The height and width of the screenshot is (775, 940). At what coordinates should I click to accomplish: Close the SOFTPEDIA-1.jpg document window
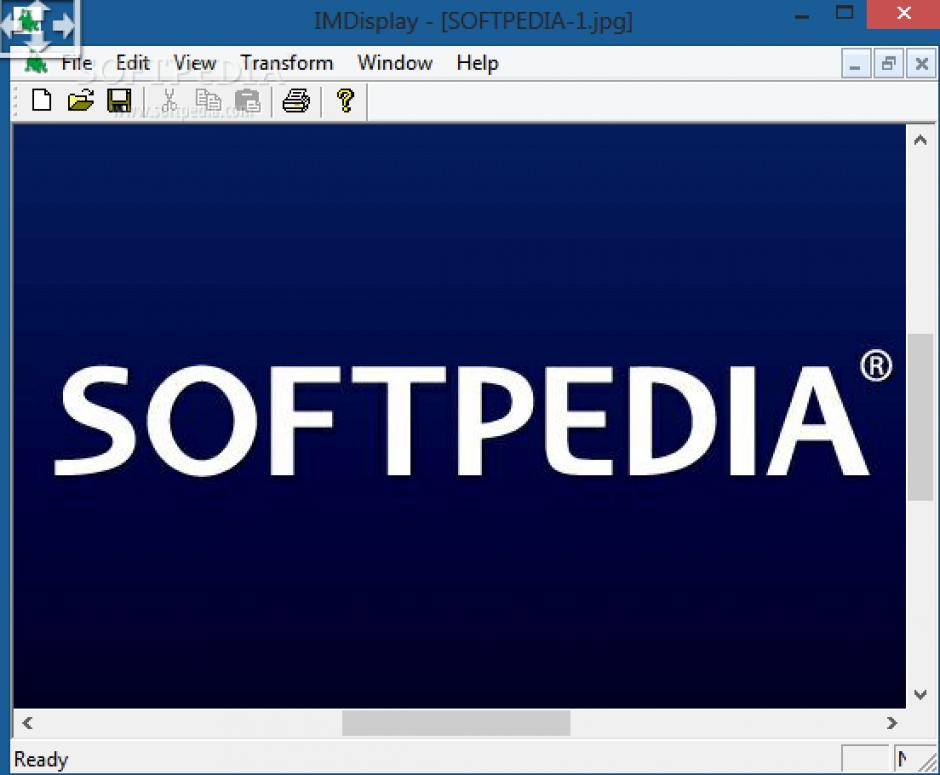921,64
